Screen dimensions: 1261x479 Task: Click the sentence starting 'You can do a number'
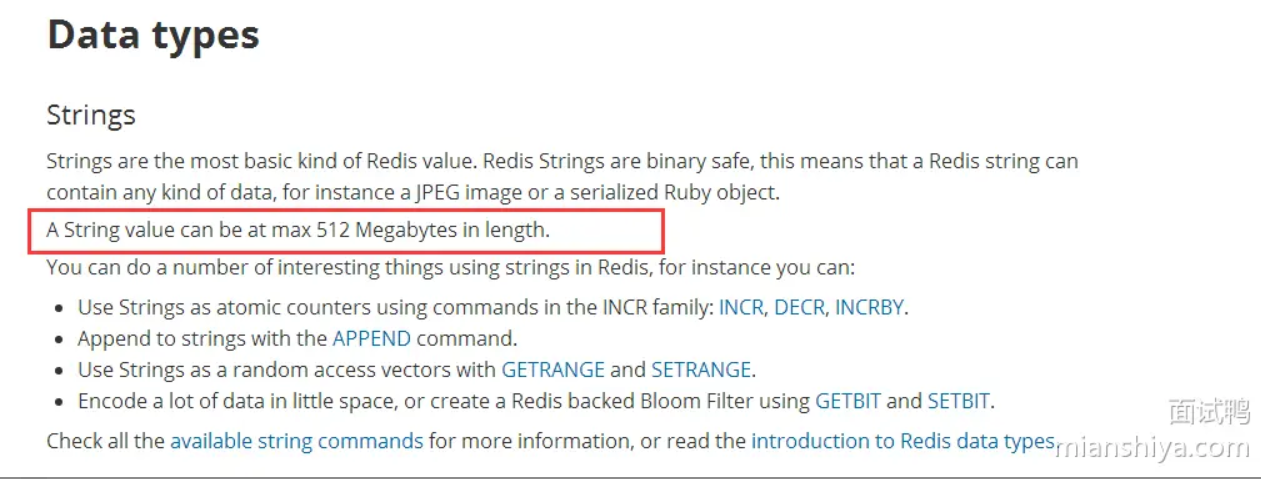point(450,268)
